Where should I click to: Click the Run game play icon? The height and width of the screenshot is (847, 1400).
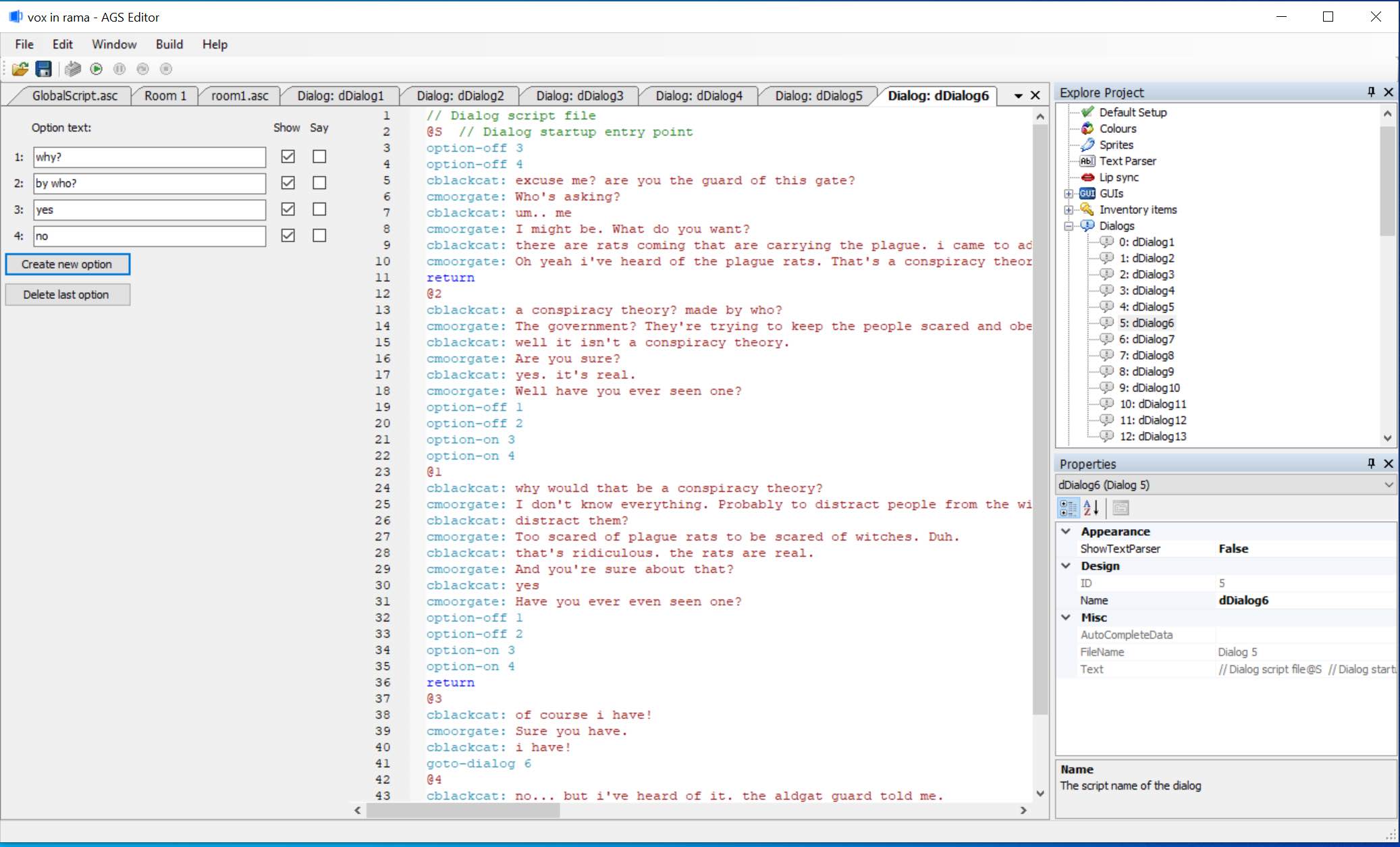pyautogui.click(x=97, y=69)
